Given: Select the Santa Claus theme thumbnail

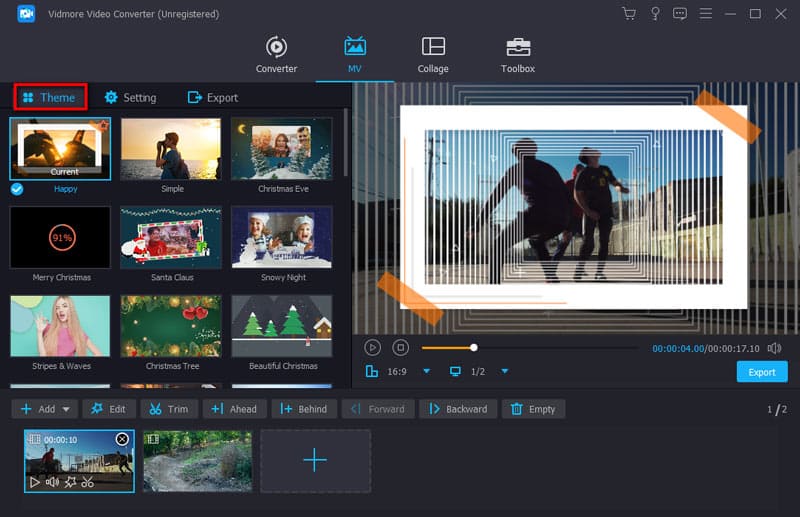Looking at the screenshot, I should click(170, 238).
